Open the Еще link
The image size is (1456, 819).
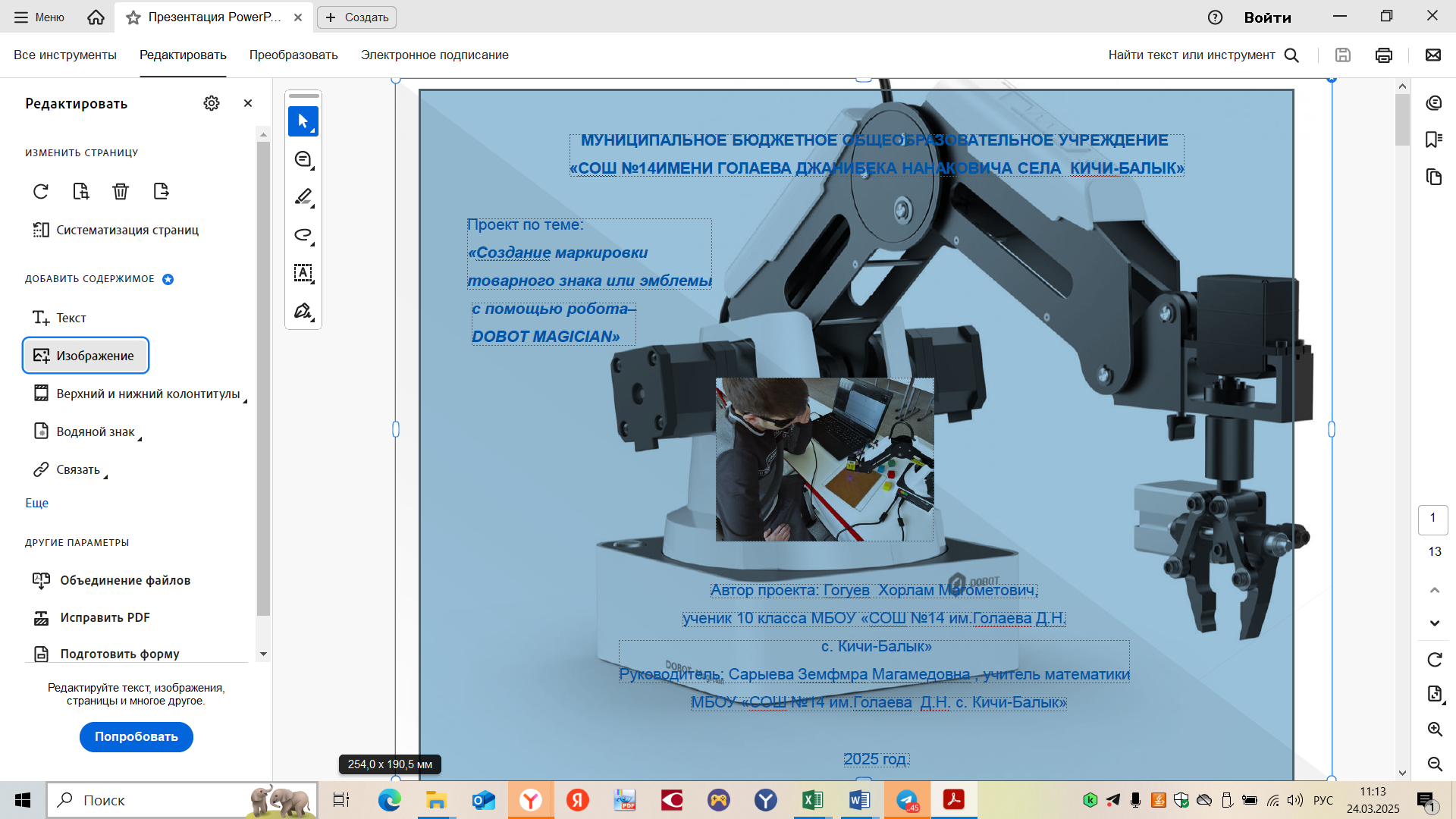click(x=36, y=503)
